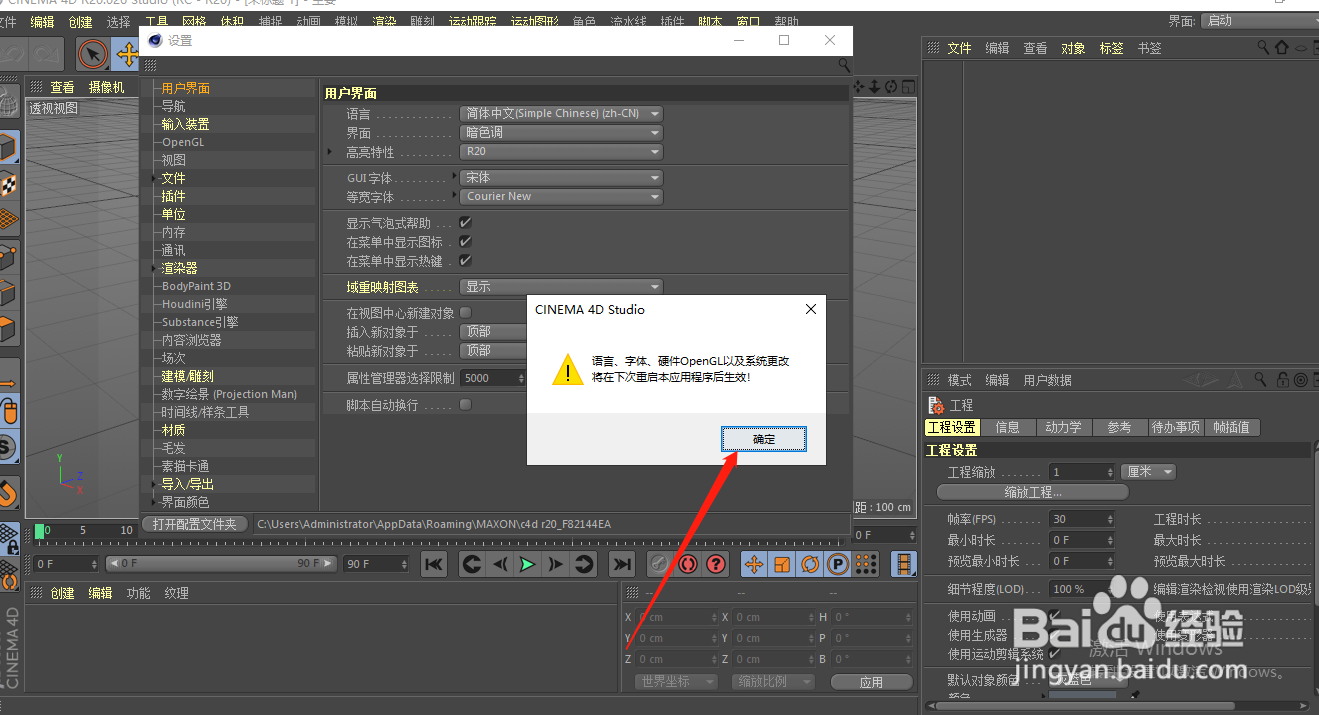Open the 界面 scheme dropdown
1319x715 pixels.
point(561,133)
